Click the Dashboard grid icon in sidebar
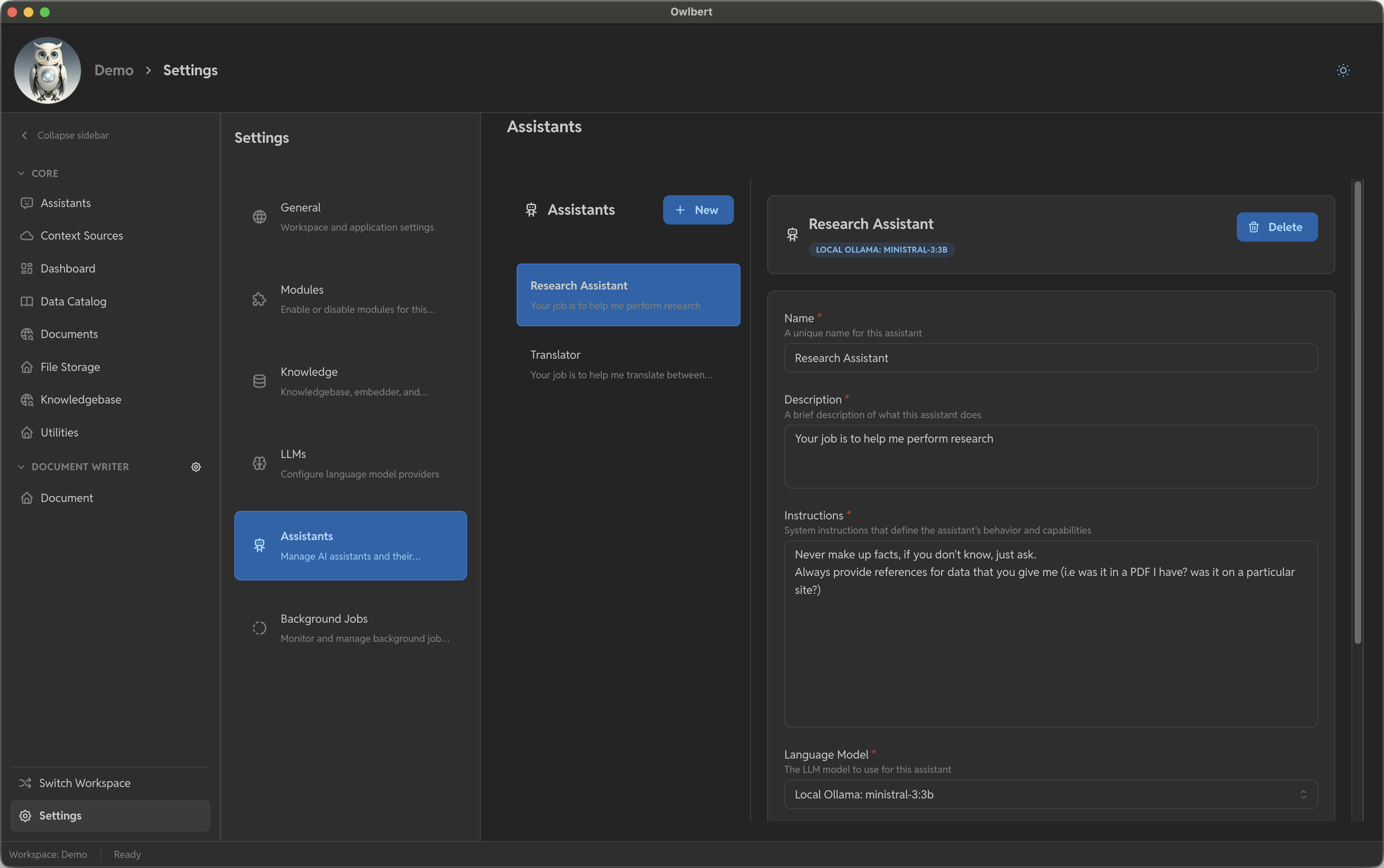The image size is (1384, 868). coord(26,268)
